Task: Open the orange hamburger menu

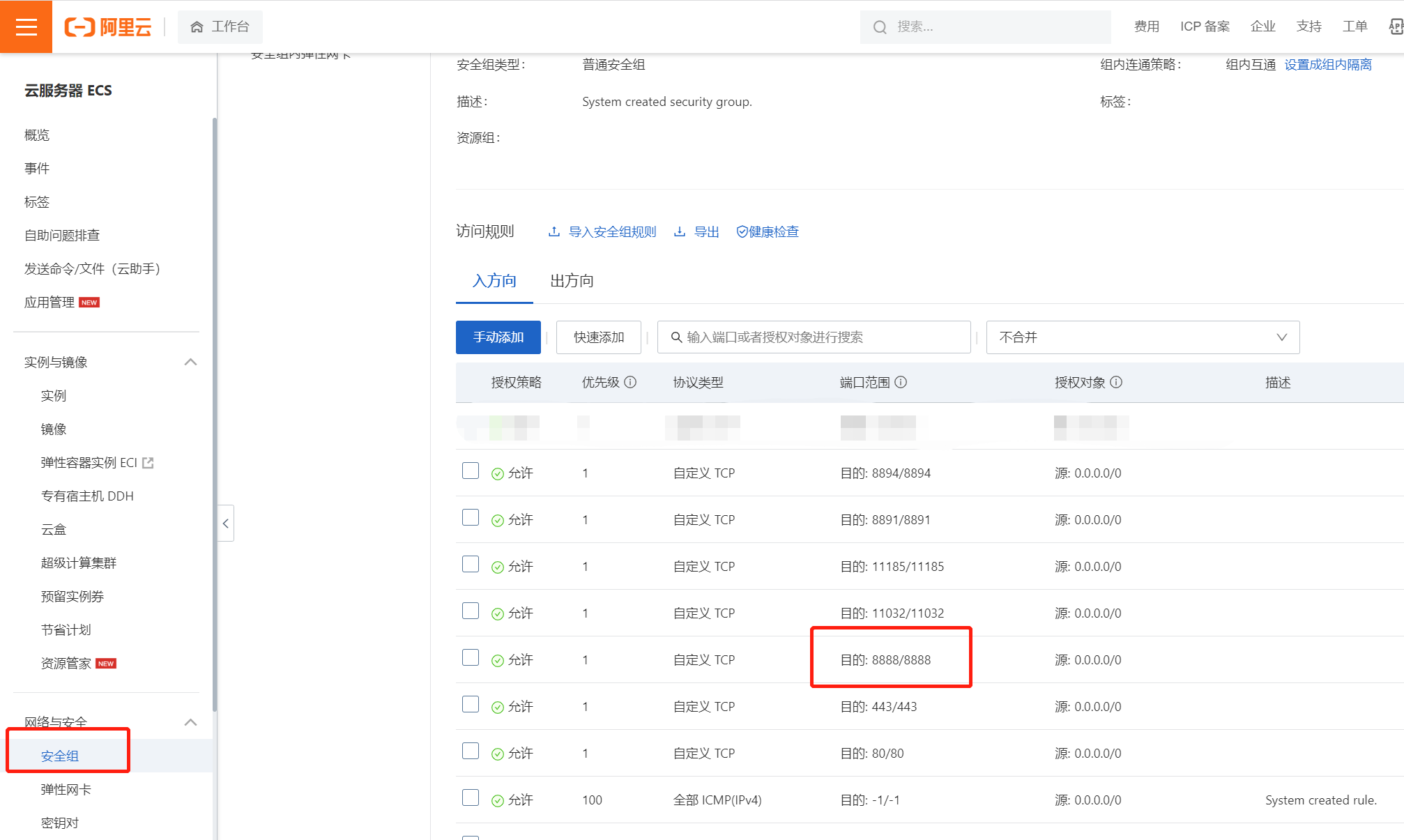Action: pos(26,26)
